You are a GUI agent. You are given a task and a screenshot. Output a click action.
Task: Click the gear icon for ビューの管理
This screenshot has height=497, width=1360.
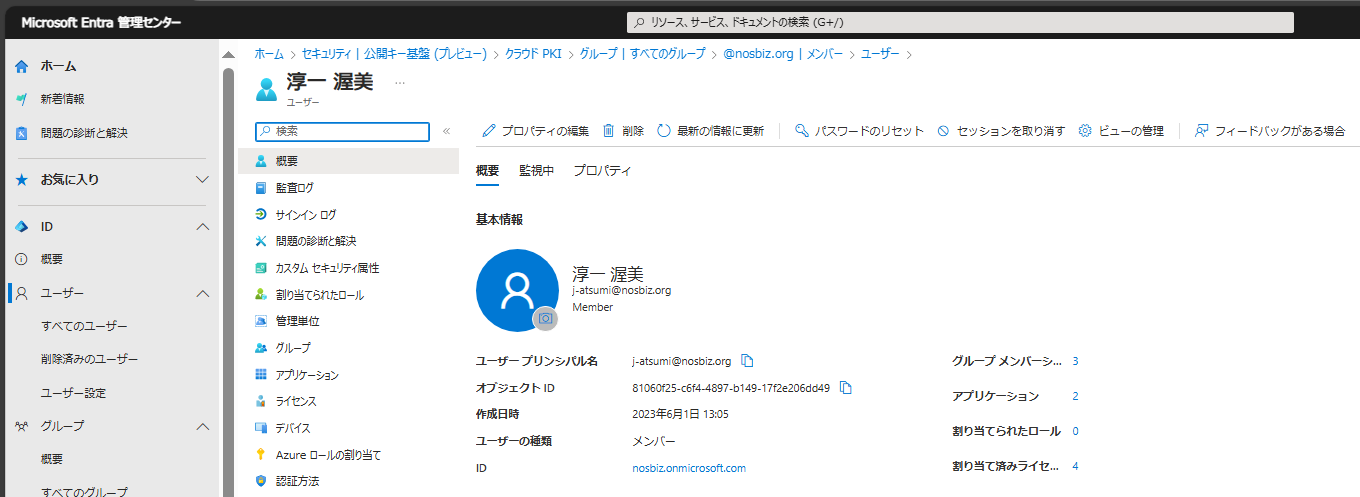[1085, 131]
